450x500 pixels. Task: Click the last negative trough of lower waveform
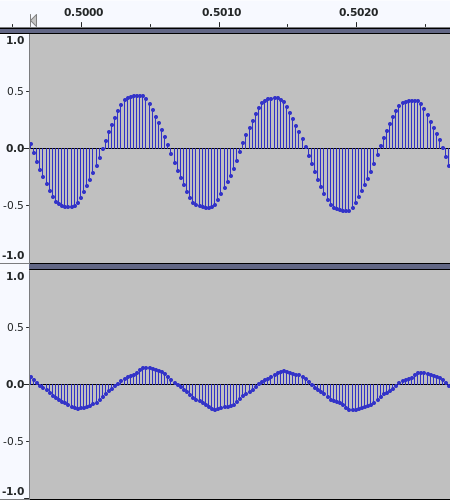pos(351,410)
